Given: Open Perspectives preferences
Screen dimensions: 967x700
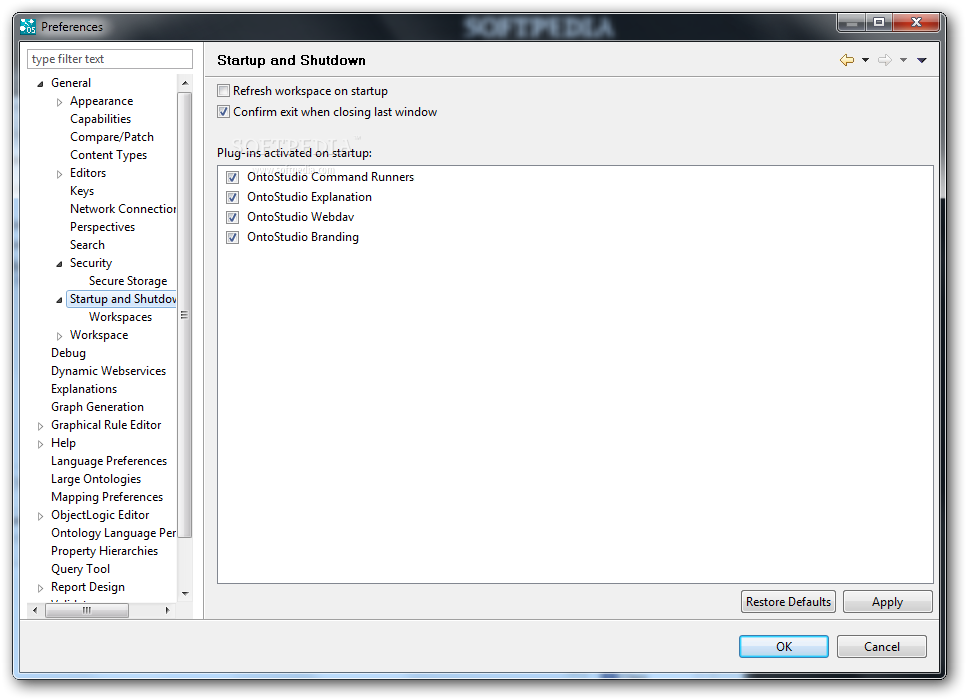Looking at the screenshot, I should pyautogui.click(x=102, y=227).
